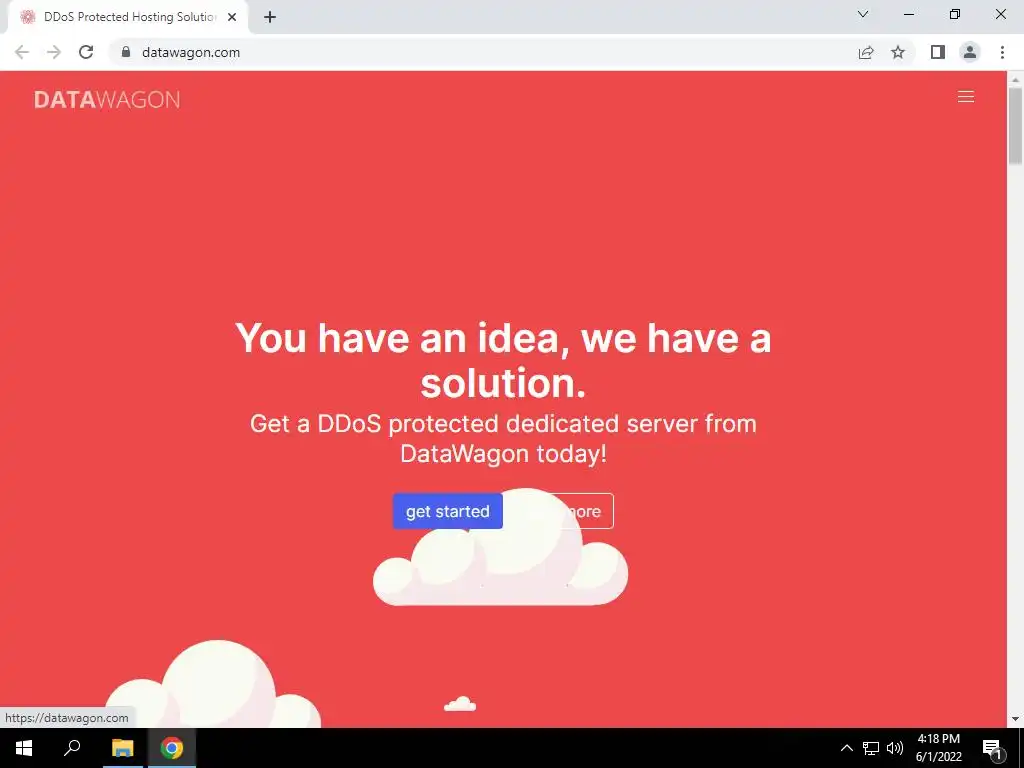The width and height of the screenshot is (1024, 768).
Task: Click the Chrome taskbar icon
Action: [172, 748]
